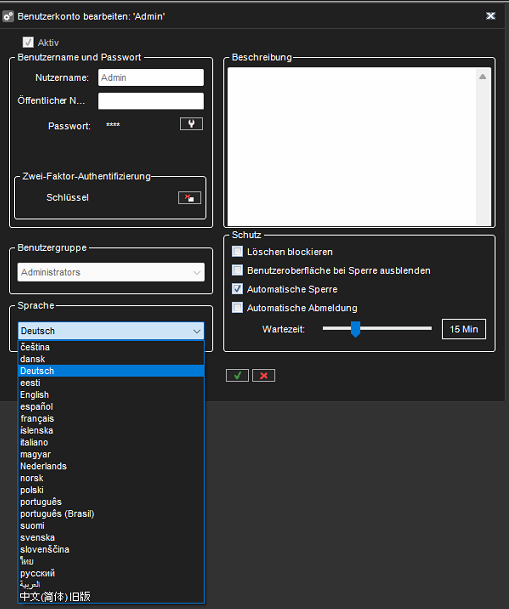
Task: Click the user account gear icon in title bar
Action: click(8, 17)
